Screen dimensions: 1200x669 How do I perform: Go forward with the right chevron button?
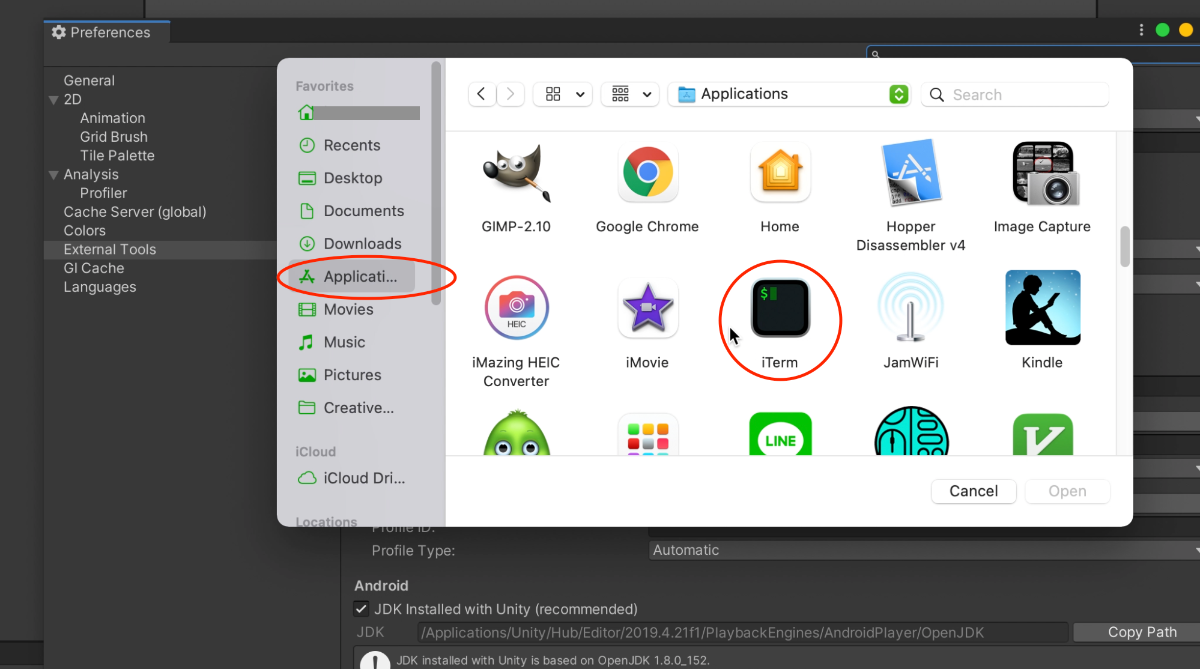pyautogui.click(x=510, y=94)
